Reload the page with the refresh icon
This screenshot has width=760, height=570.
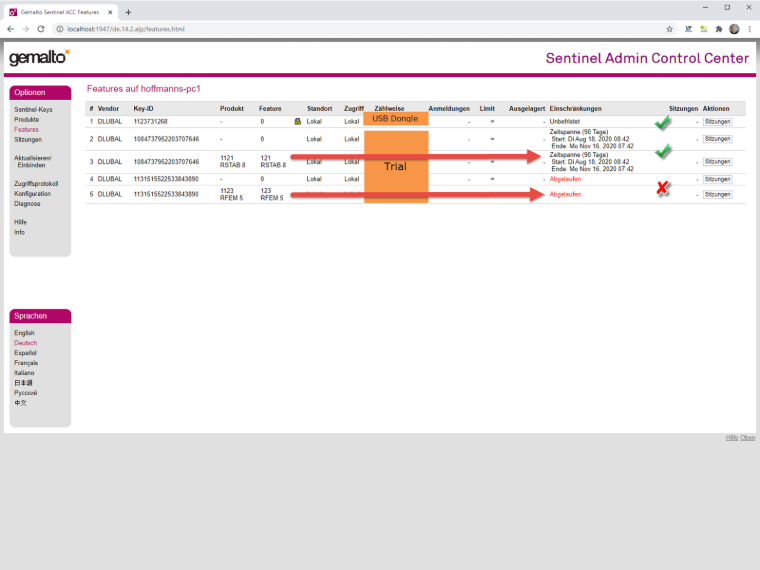pos(41,29)
